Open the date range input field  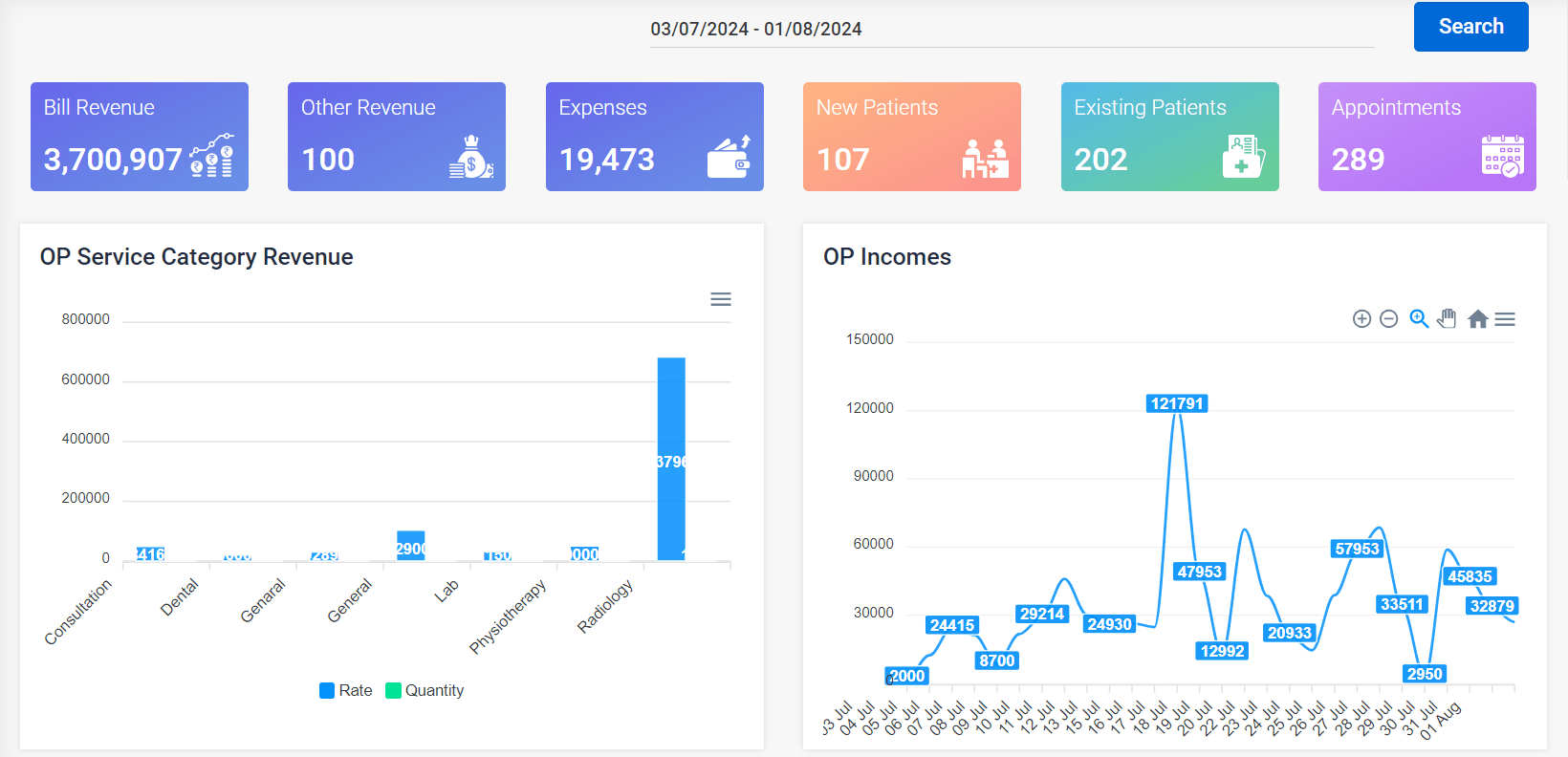pos(1012,29)
